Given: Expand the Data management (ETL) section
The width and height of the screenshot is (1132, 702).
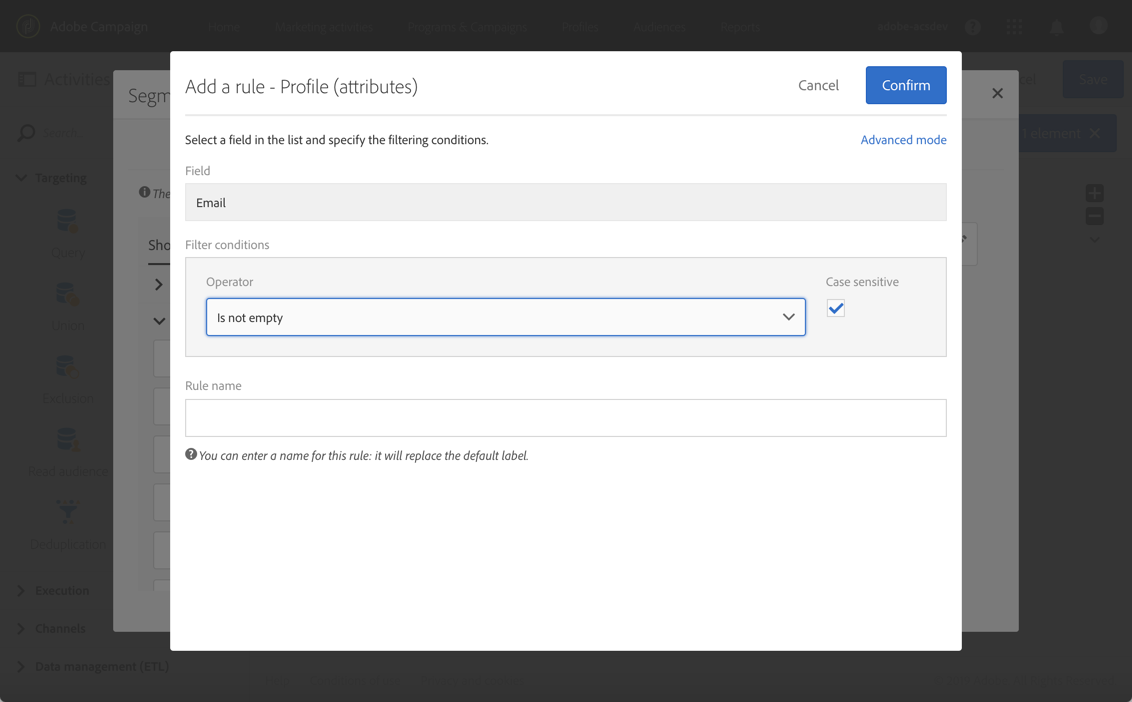Looking at the screenshot, I should pyautogui.click(x=22, y=667).
